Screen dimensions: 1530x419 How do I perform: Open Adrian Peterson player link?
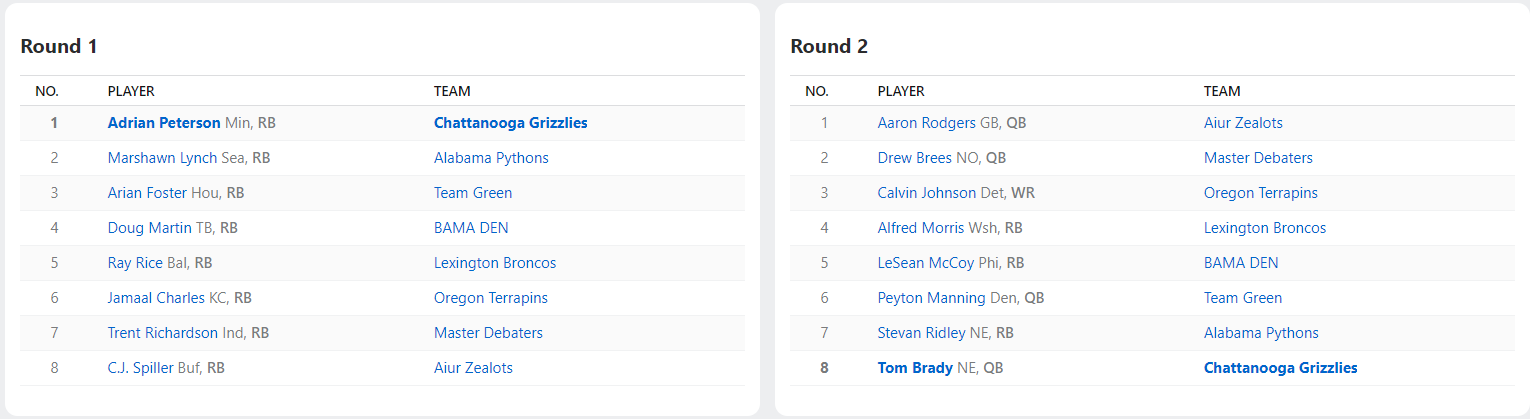164,123
